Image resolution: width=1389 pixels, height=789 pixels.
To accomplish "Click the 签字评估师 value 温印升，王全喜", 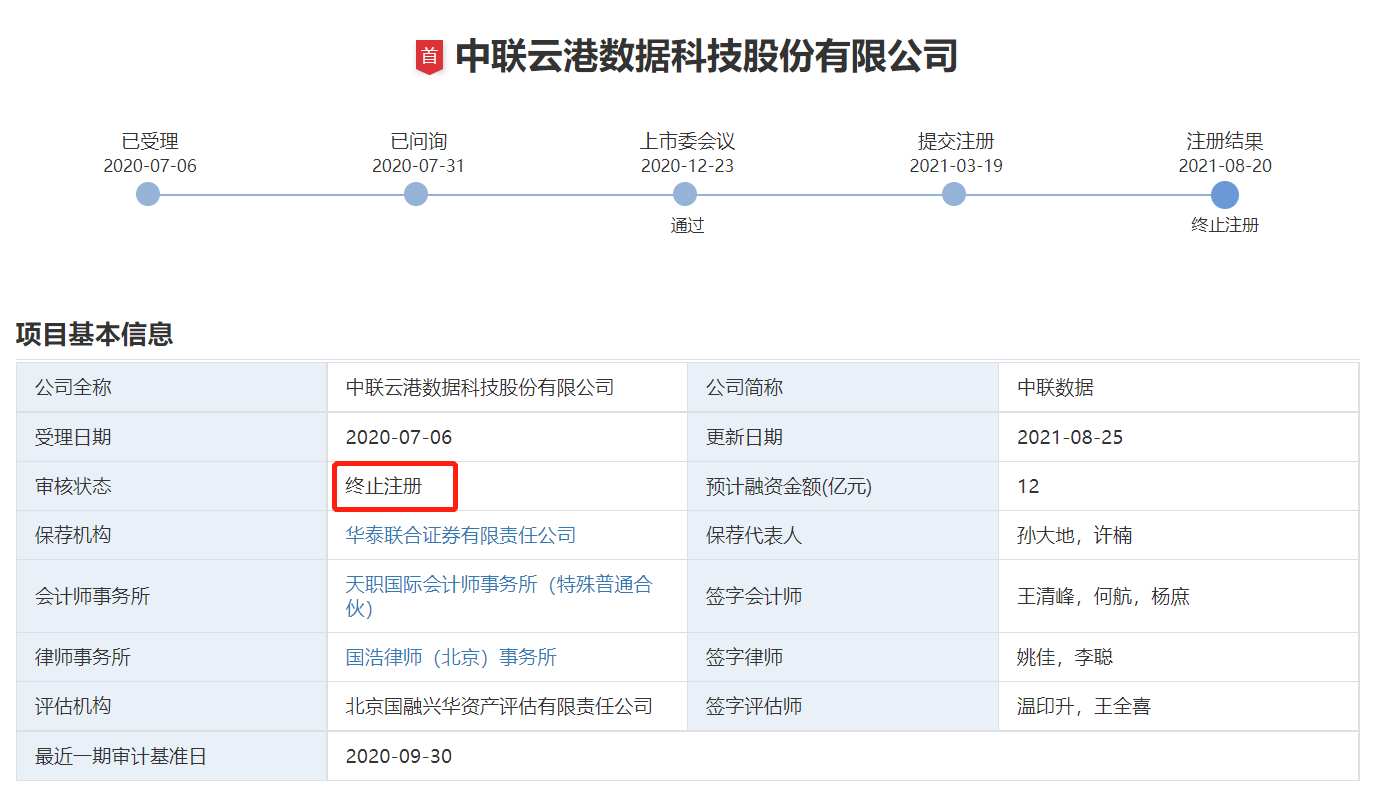I will click(1084, 706).
